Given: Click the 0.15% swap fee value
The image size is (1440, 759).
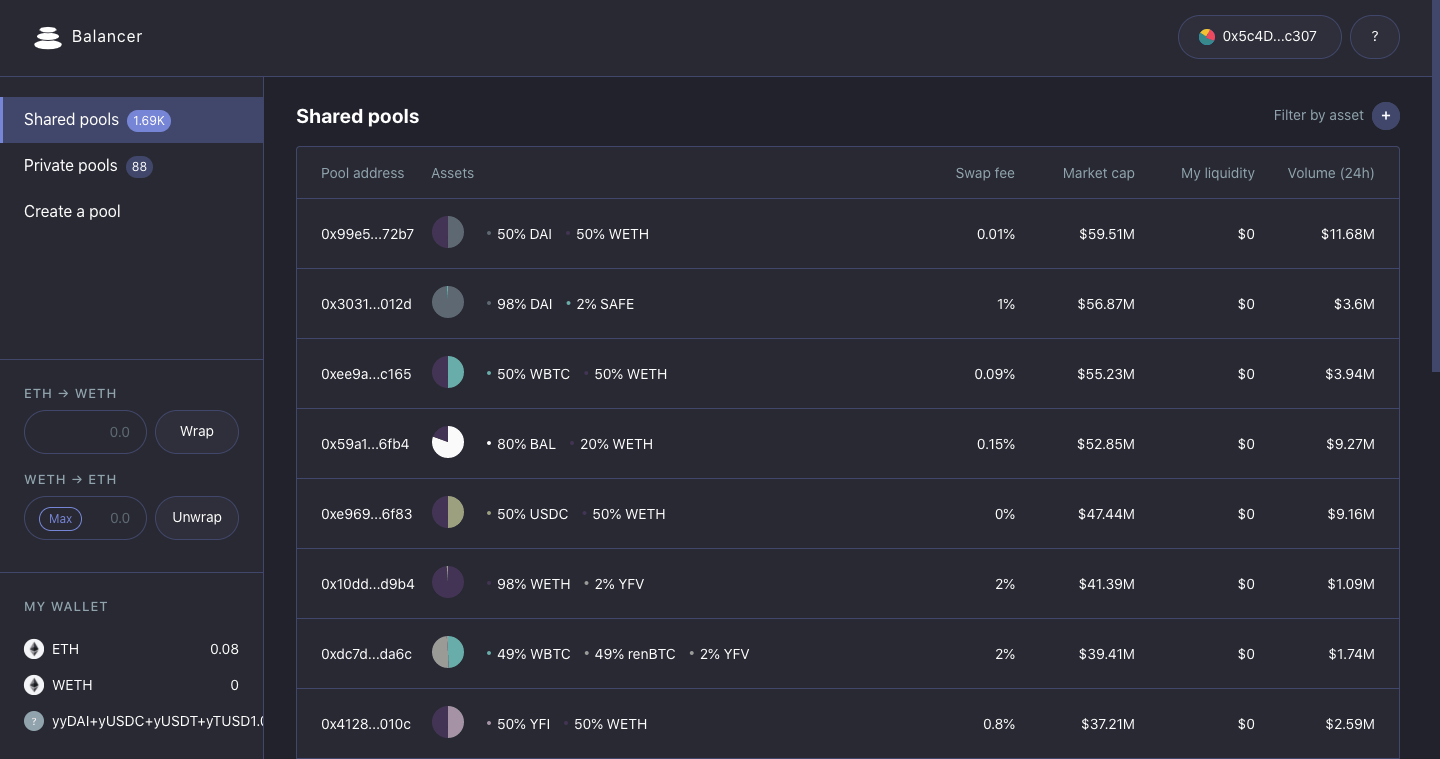Looking at the screenshot, I should (x=996, y=444).
